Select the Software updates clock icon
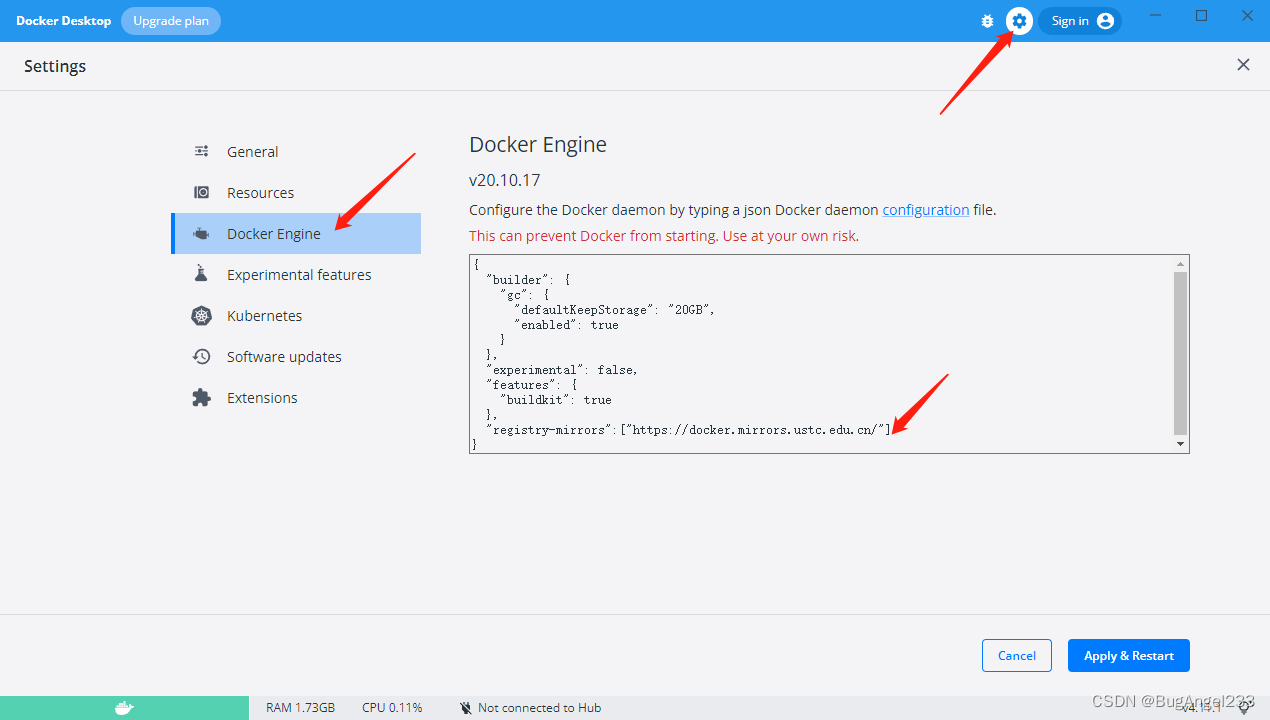Screen dimensions: 1270x720 201,357
